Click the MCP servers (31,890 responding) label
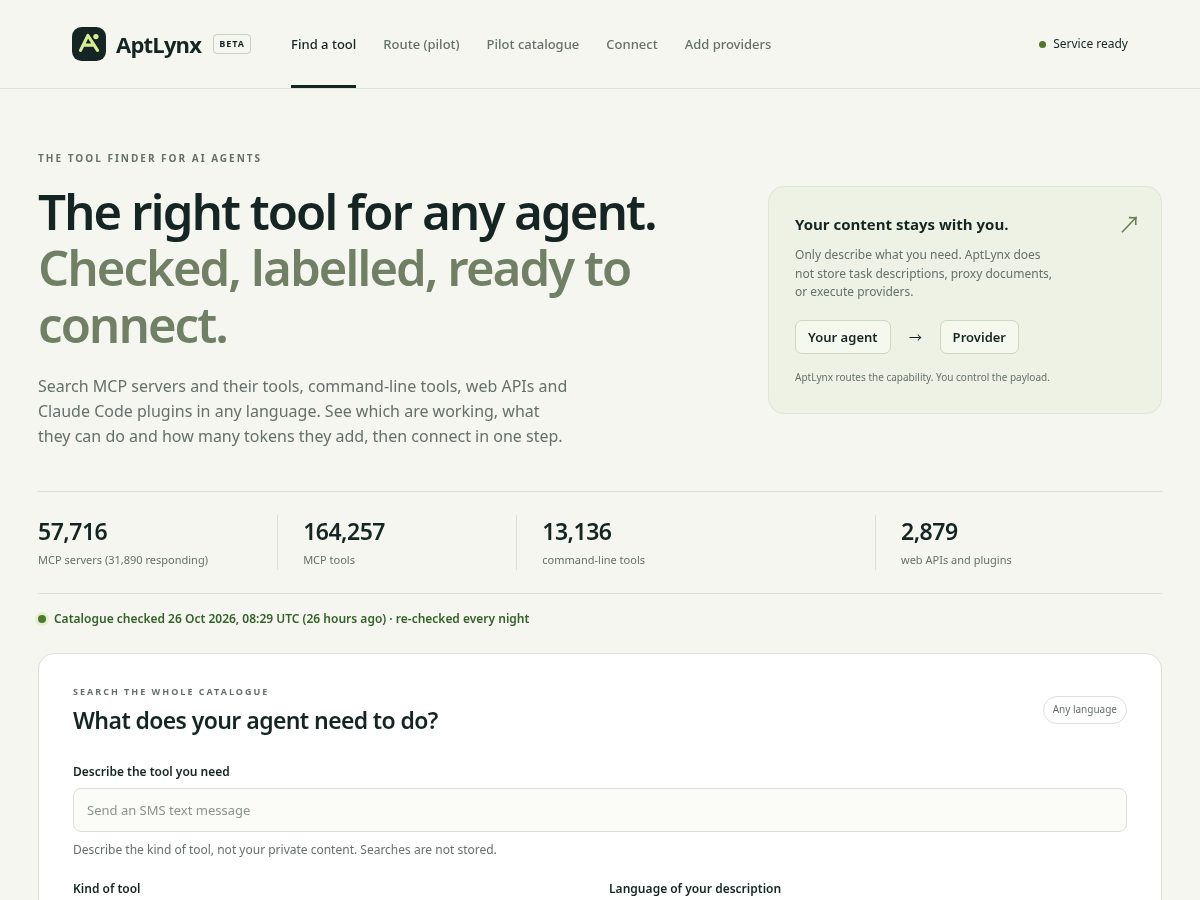The width and height of the screenshot is (1200, 900). [x=123, y=560]
